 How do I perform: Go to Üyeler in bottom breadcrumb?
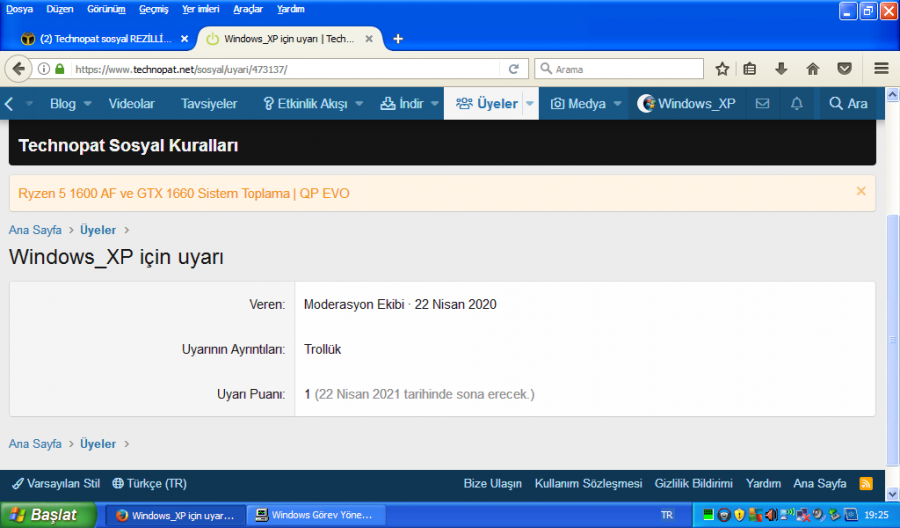(98, 444)
